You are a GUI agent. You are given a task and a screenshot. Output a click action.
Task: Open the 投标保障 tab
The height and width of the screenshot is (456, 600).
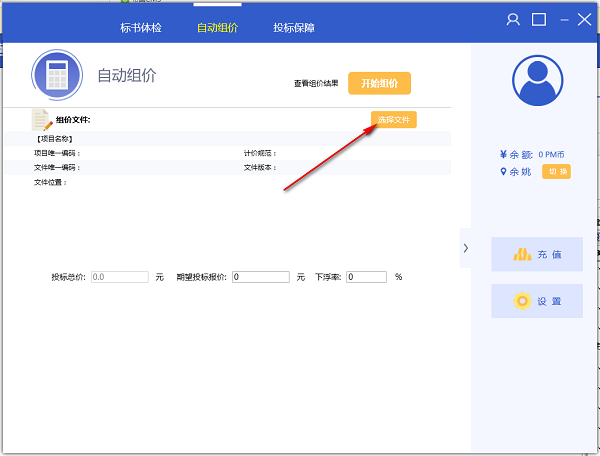293,28
